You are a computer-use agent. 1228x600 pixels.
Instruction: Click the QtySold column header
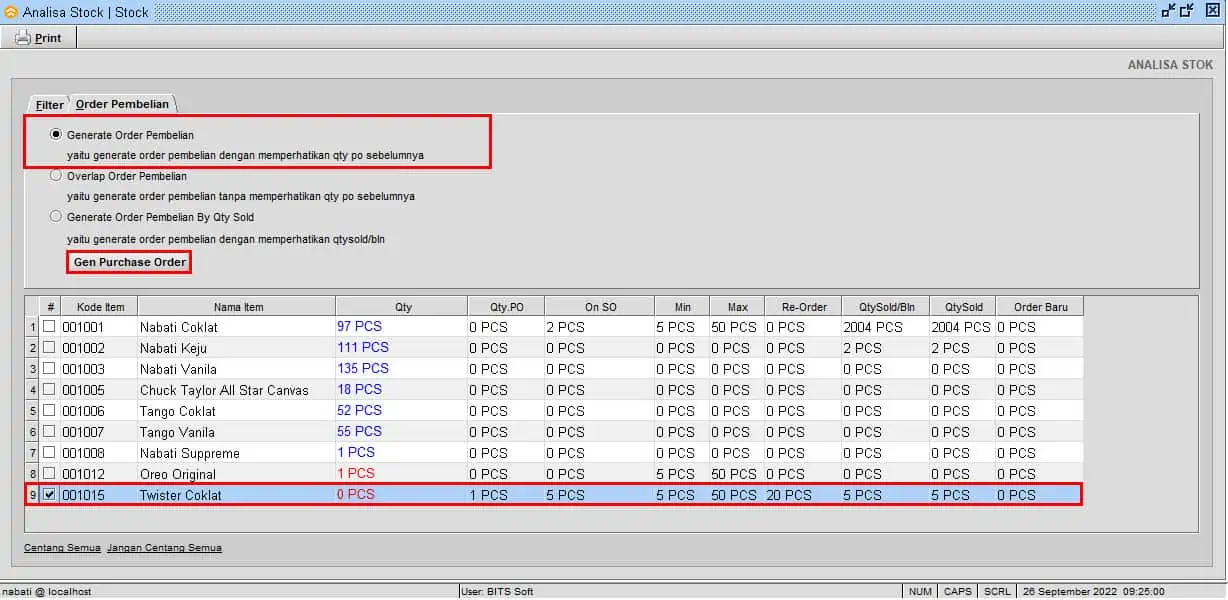[x=962, y=307]
